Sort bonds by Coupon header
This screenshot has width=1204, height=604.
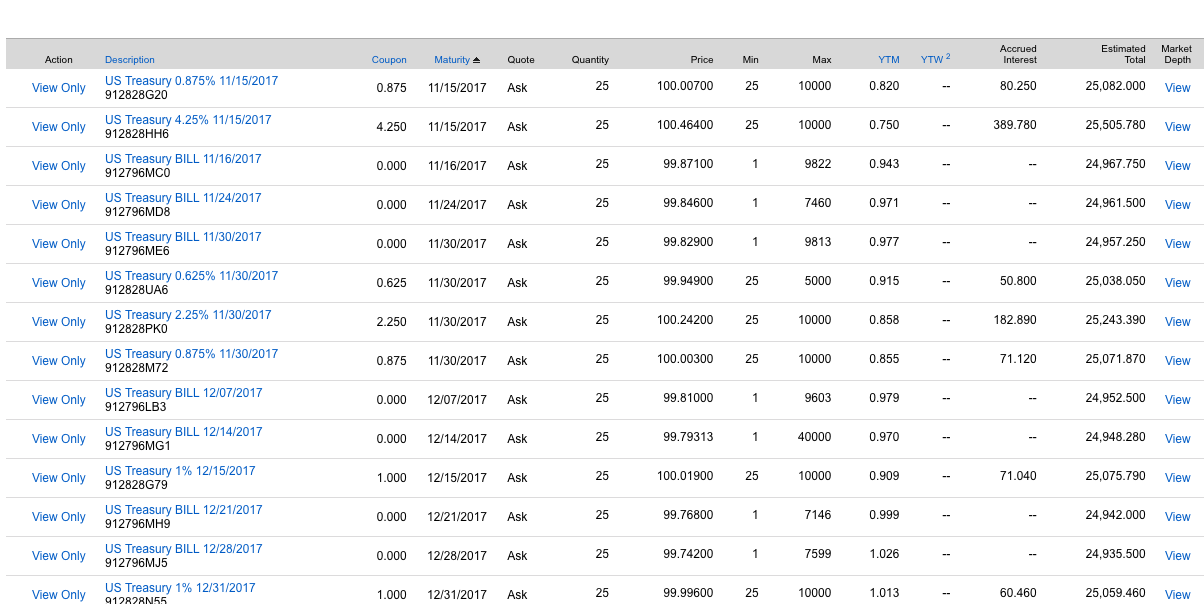point(389,60)
